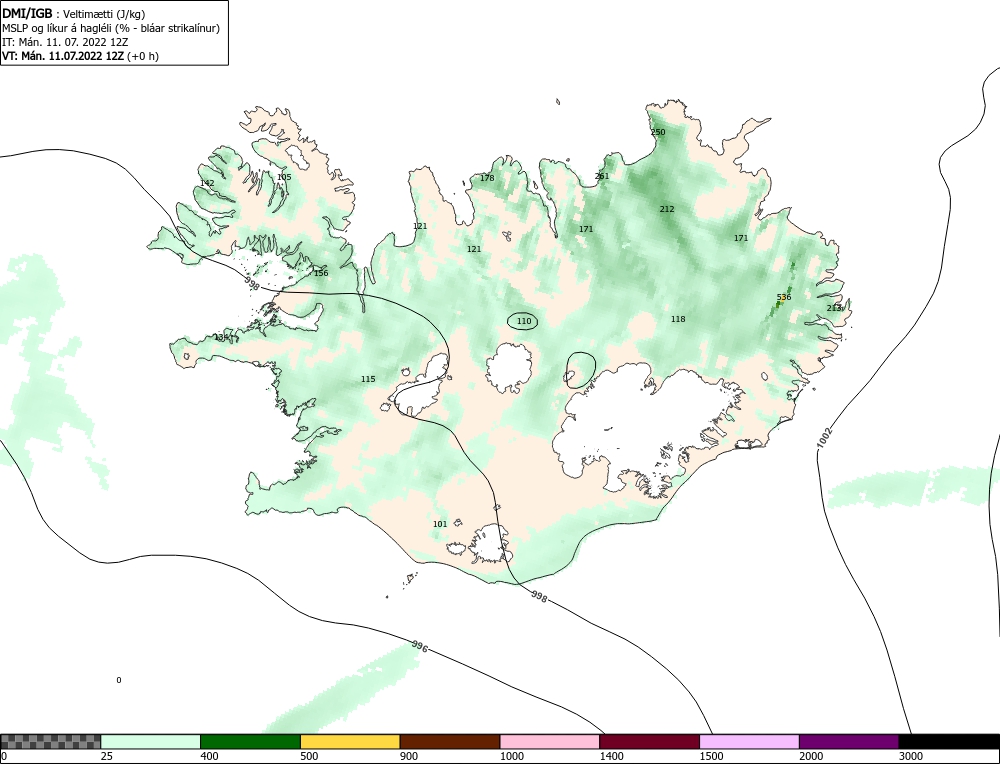Click the map value "142" in Westfjords
The image size is (1000, 764).
tap(207, 183)
